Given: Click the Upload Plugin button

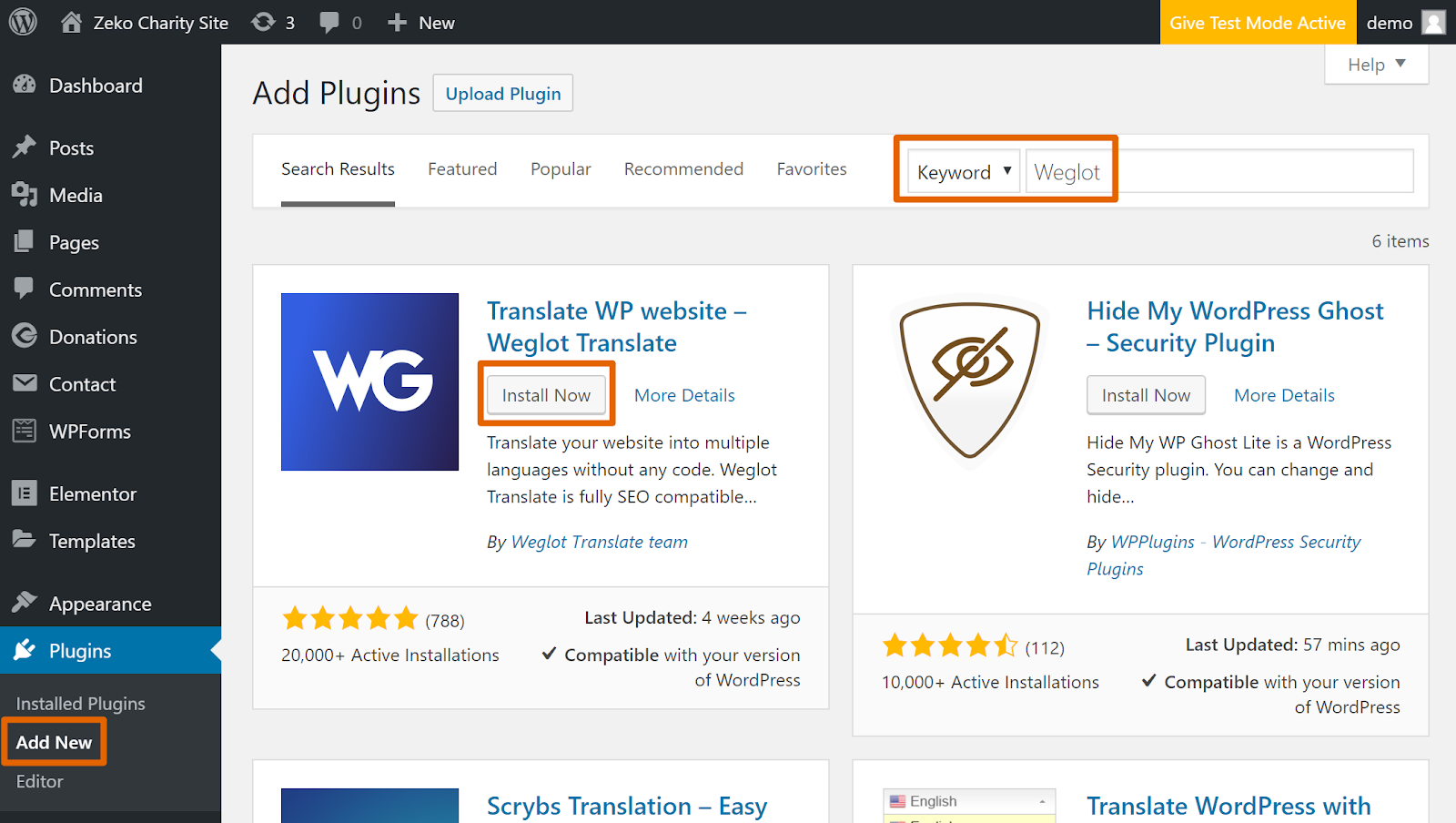Looking at the screenshot, I should click(x=503, y=93).
